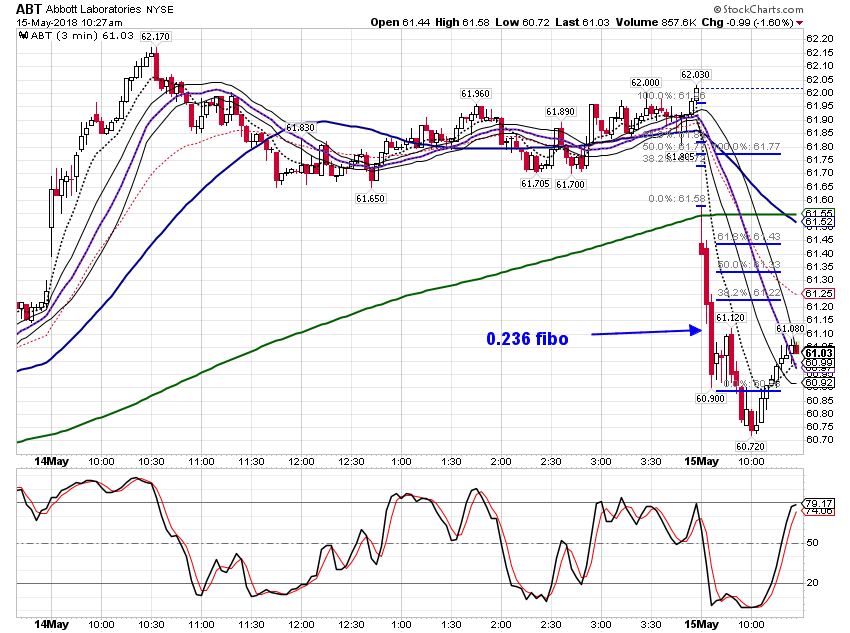Image resolution: width=850 pixels, height=633 pixels.
Task: Click the 60.900 low callout
Action: click(x=710, y=399)
